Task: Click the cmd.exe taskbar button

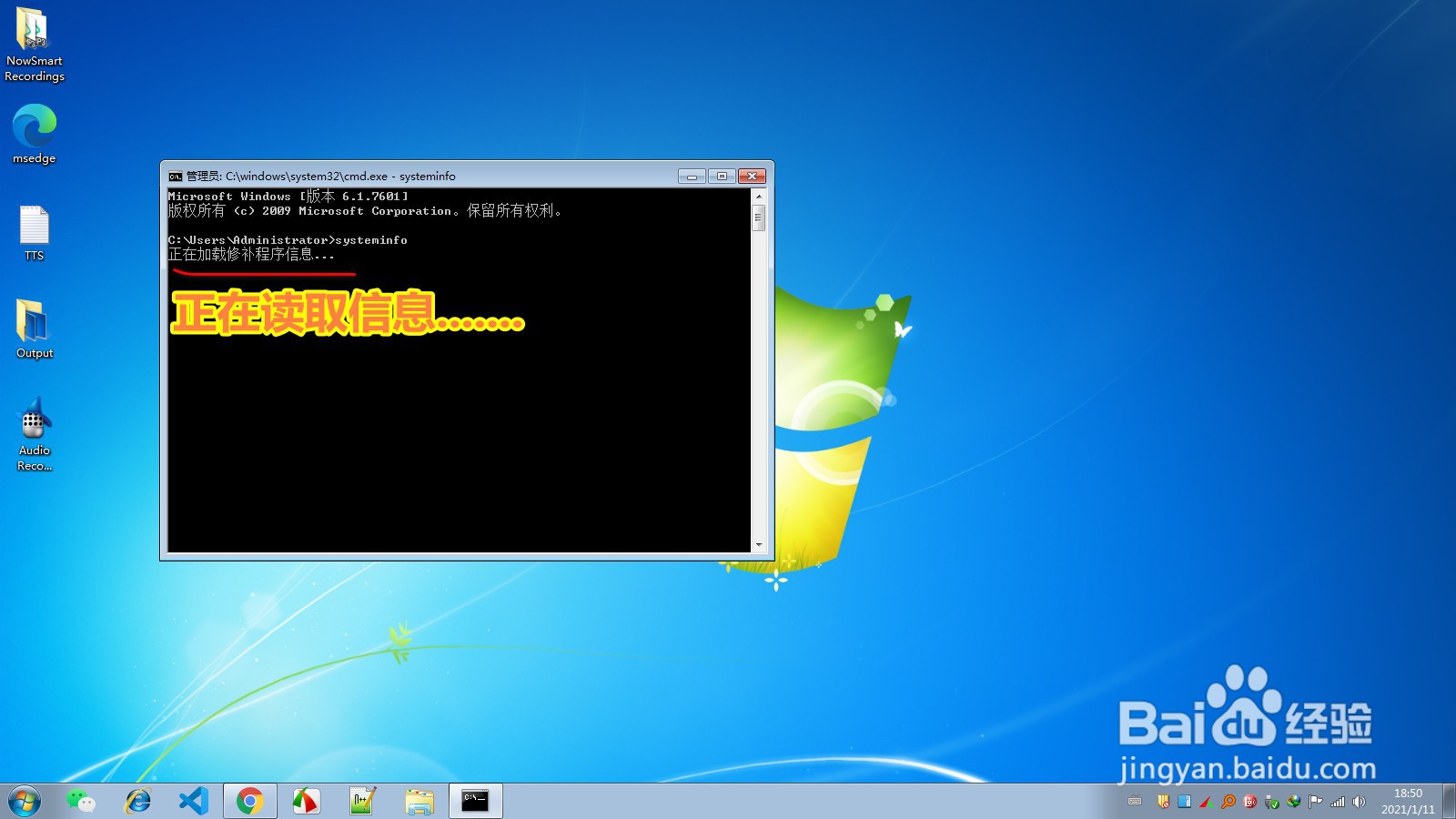Action: (x=475, y=801)
